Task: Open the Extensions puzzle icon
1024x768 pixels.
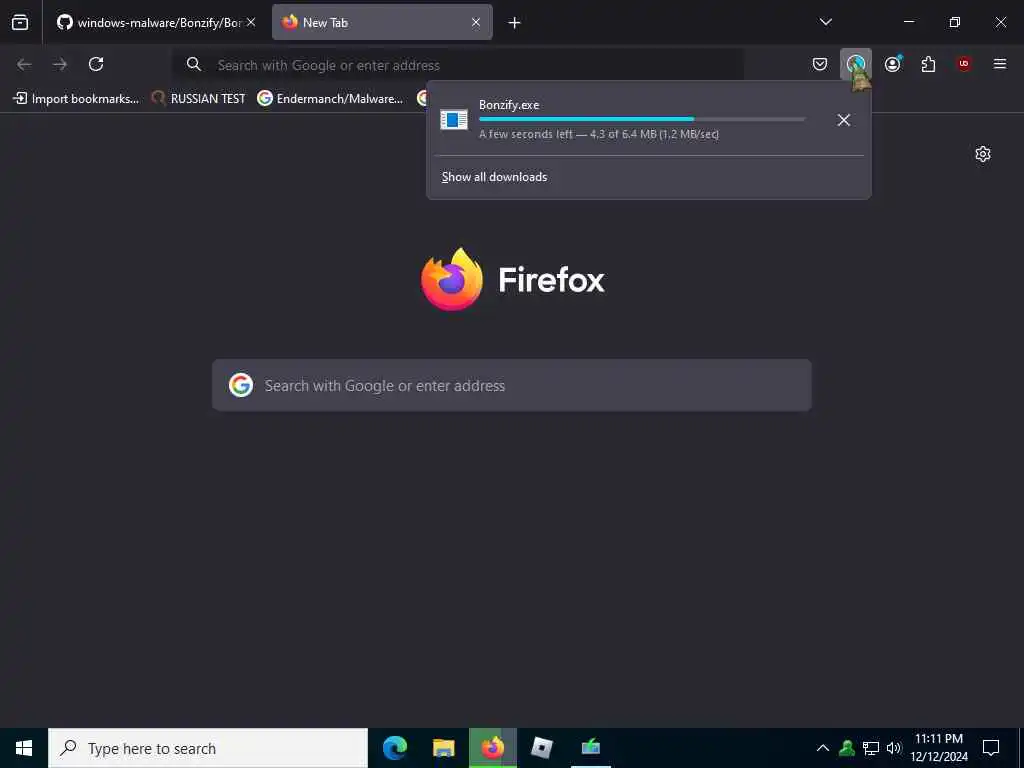Action: pyautogui.click(x=928, y=64)
